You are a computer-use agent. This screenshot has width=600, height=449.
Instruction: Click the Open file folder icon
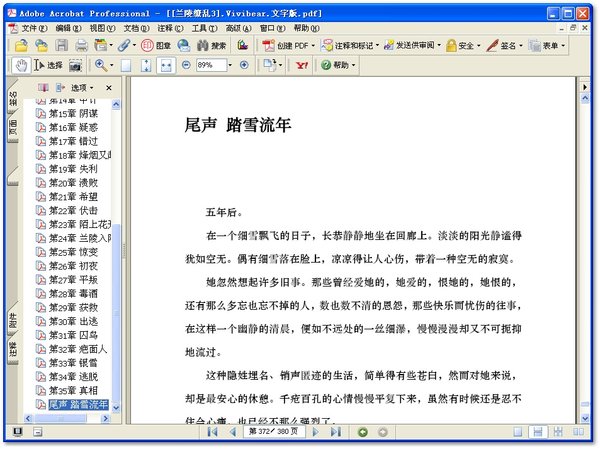coord(21,46)
